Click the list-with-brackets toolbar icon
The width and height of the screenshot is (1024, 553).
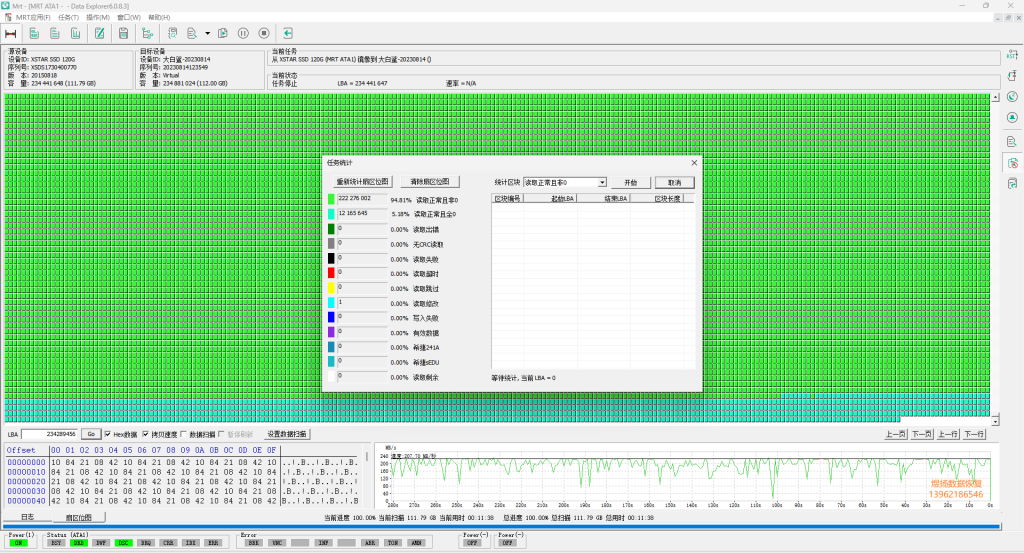click(172, 33)
